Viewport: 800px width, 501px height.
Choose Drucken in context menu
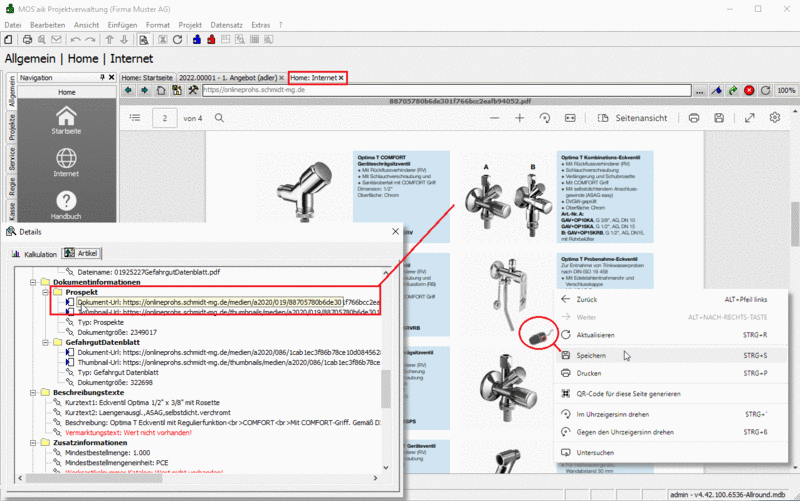670,373
